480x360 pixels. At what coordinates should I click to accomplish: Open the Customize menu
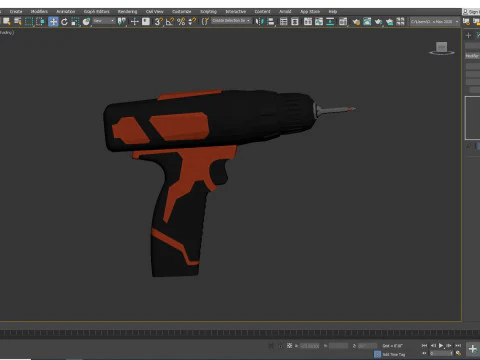coord(181,11)
